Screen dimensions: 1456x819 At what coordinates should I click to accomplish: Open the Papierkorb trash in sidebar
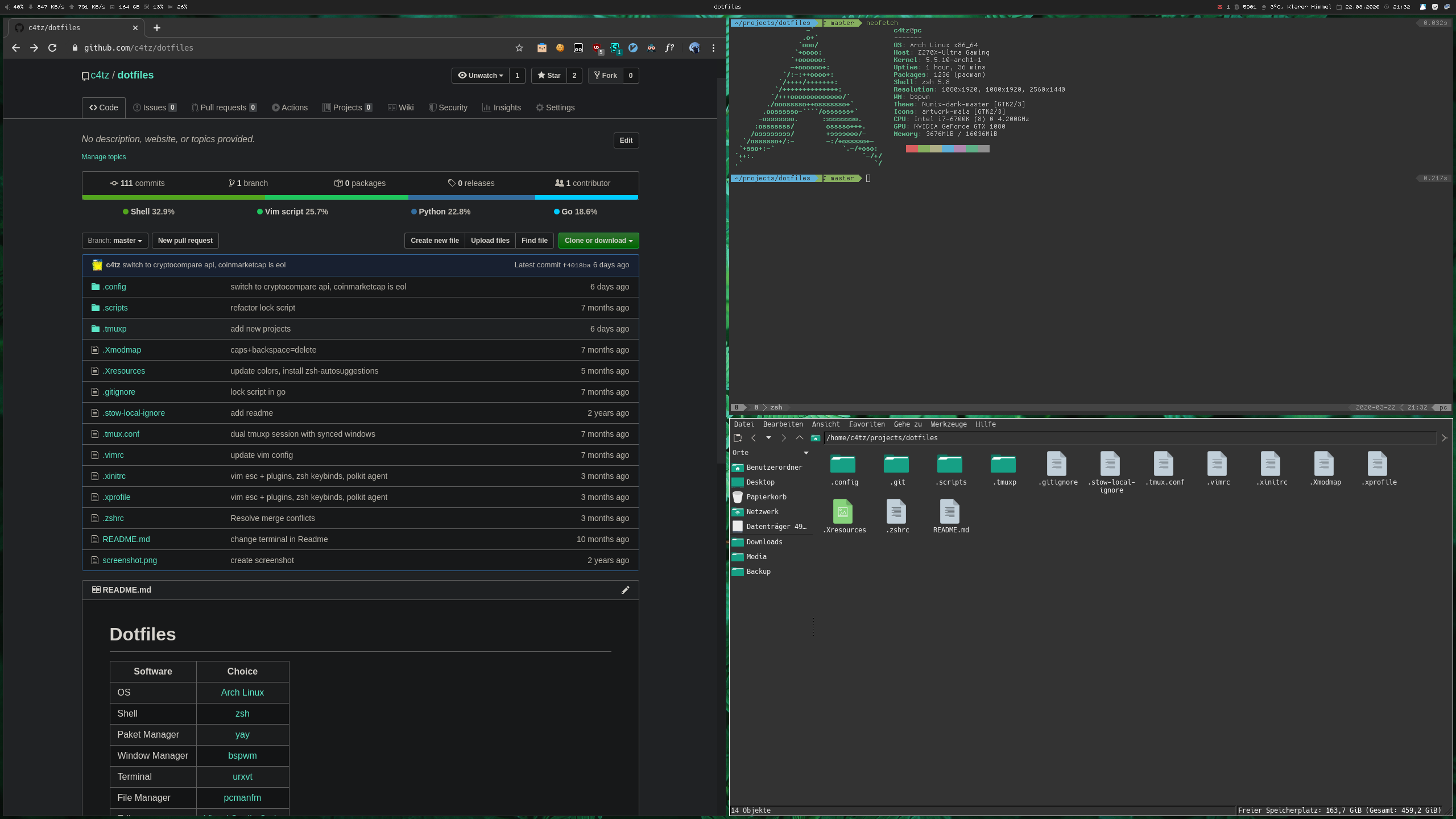pos(766,497)
